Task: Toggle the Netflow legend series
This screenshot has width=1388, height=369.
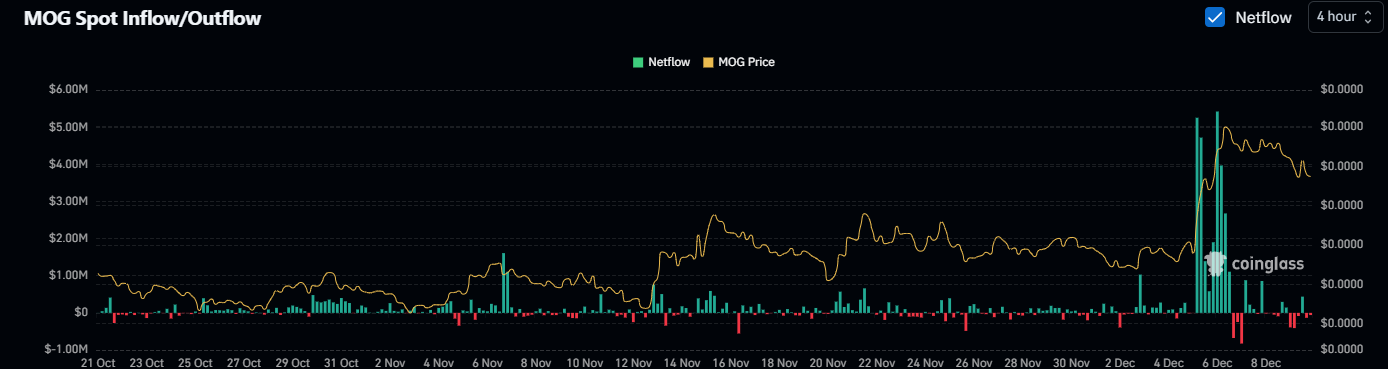Action: [661, 62]
